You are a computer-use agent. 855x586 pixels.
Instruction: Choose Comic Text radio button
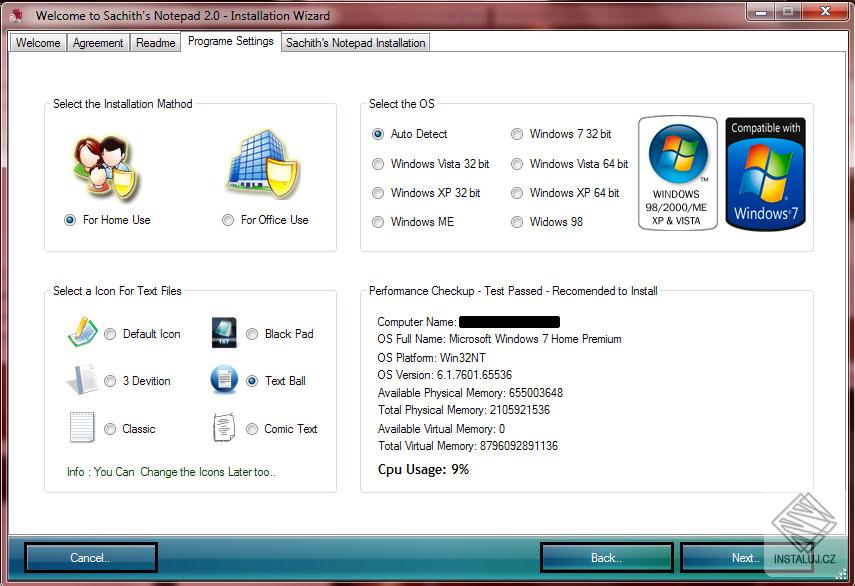coord(252,430)
